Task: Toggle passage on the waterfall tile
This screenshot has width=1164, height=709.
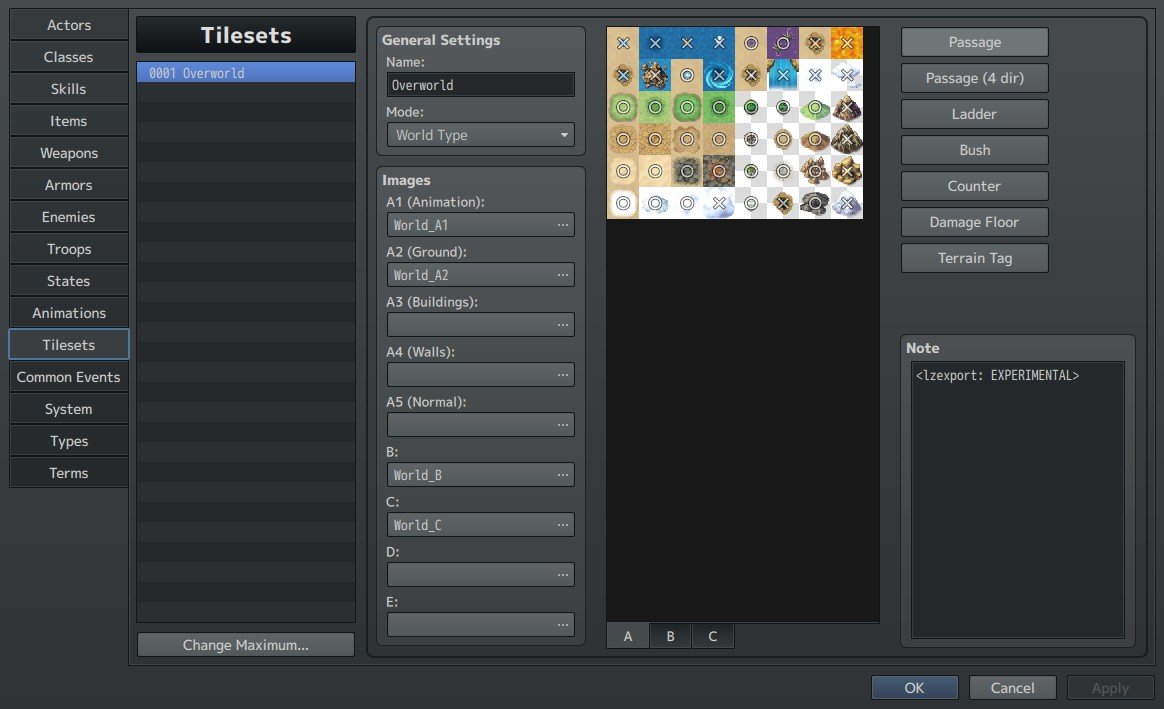Action: [782, 75]
